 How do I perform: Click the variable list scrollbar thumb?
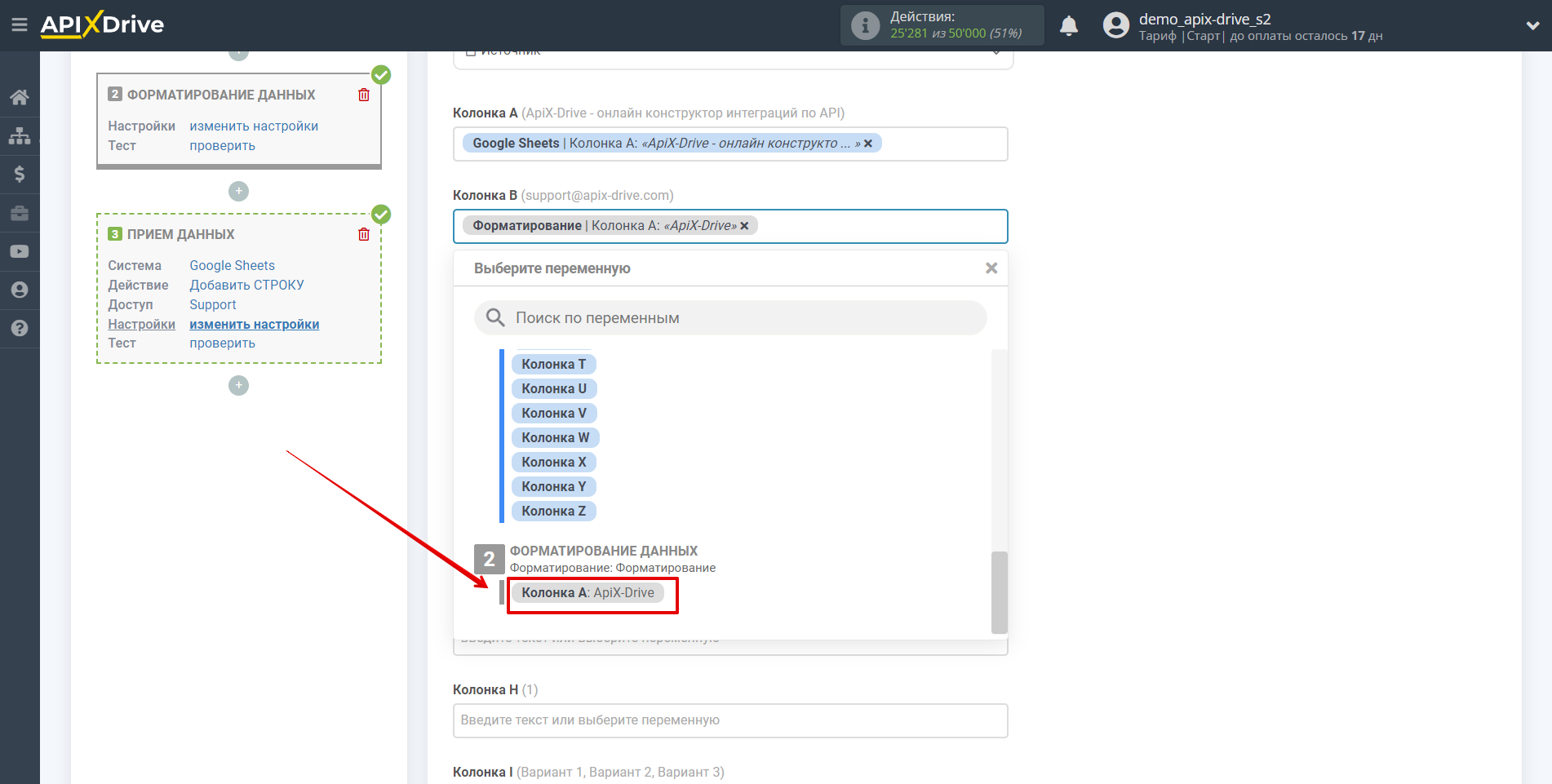click(999, 592)
